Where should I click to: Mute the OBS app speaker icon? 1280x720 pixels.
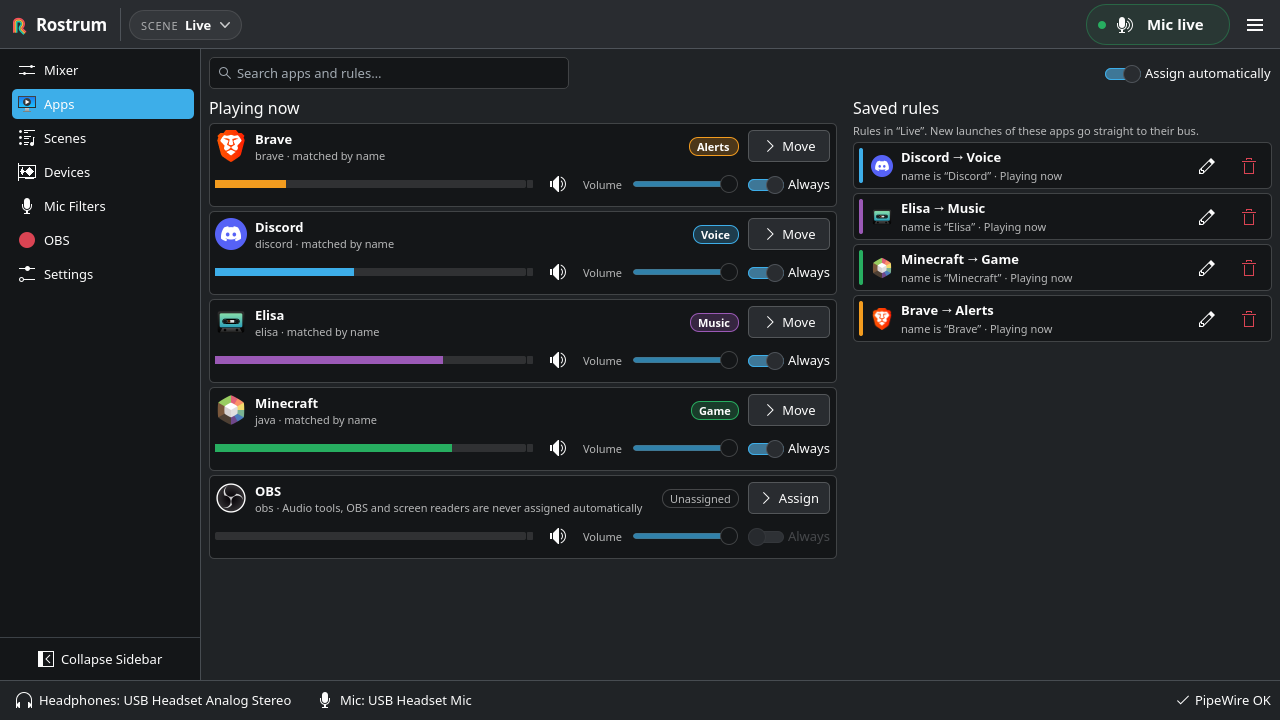point(558,536)
